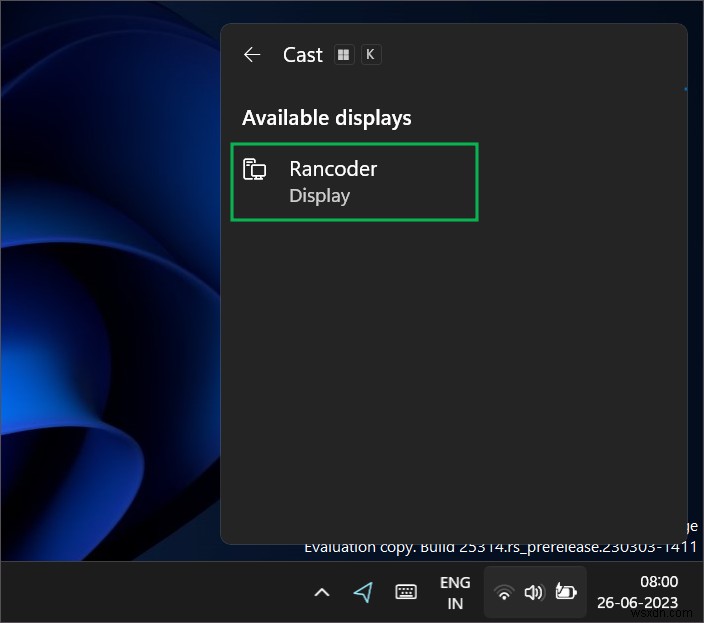Screen dimensions: 704x623
Task: Show hidden system tray icons
Action: [322, 592]
